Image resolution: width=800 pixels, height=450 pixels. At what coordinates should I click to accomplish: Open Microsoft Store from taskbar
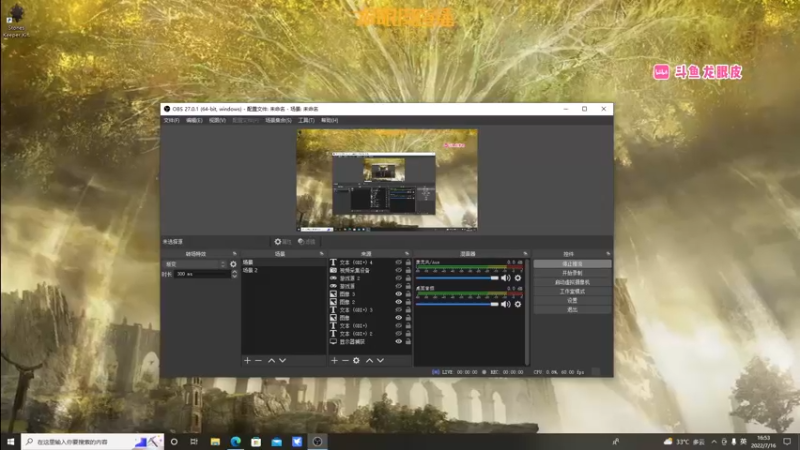tap(256, 442)
